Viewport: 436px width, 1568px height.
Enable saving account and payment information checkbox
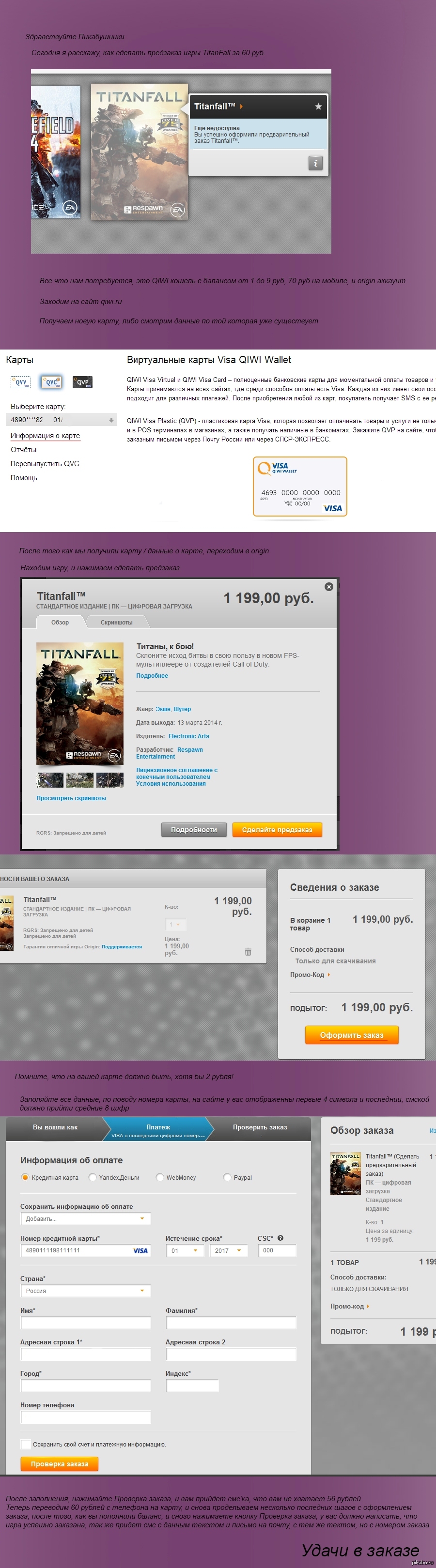(x=26, y=1445)
